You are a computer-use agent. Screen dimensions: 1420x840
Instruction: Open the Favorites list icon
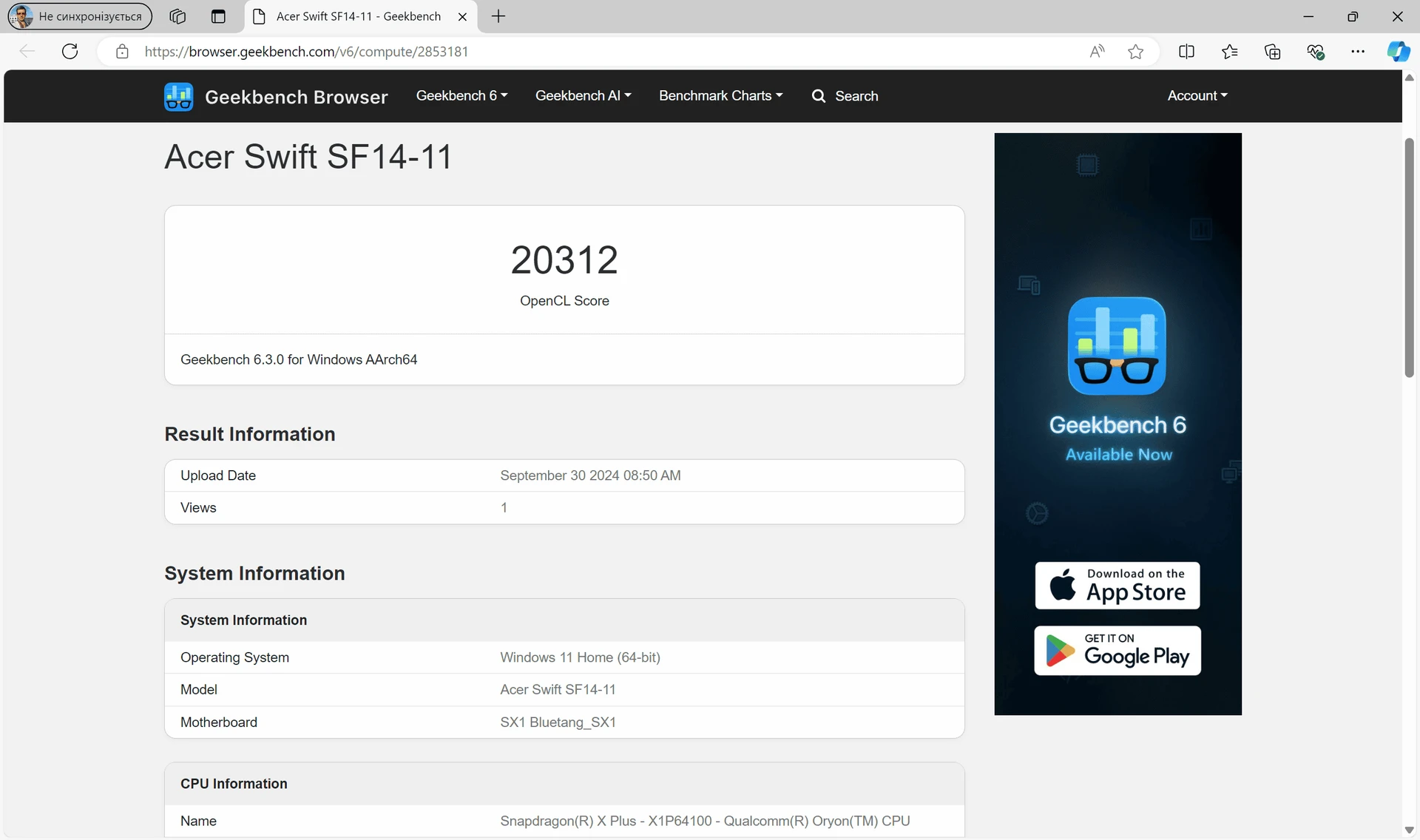point(1229,51)
